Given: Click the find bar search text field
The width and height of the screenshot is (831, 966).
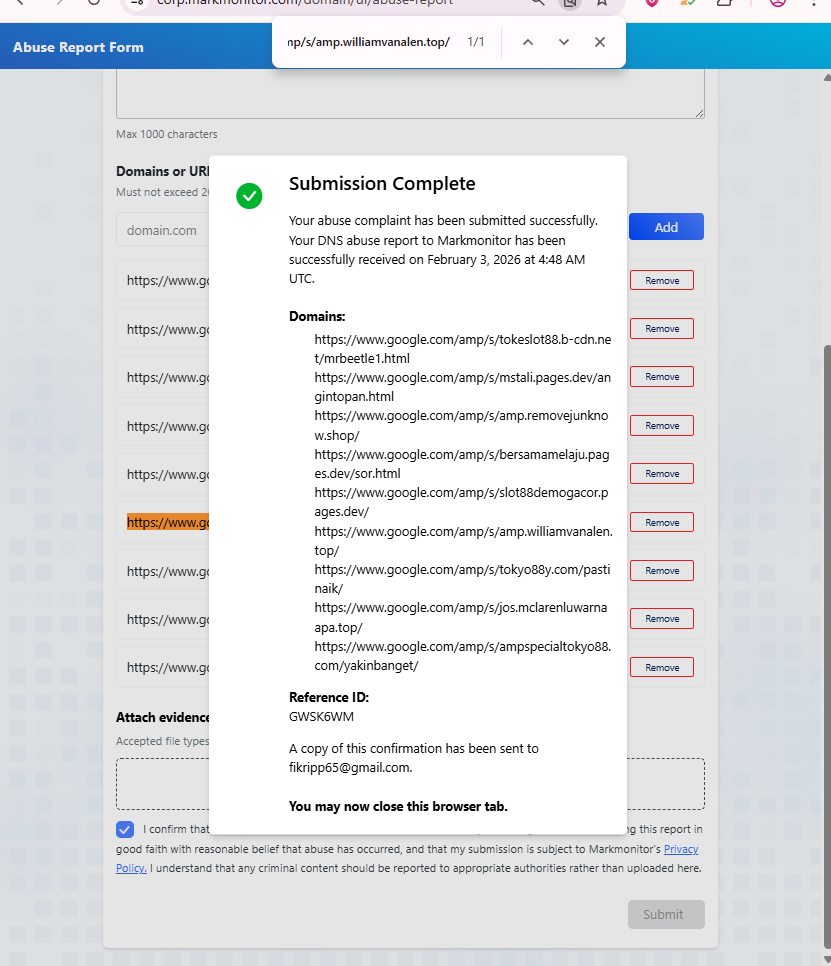Looking at the screenshot, I should [x=368, y=42].
